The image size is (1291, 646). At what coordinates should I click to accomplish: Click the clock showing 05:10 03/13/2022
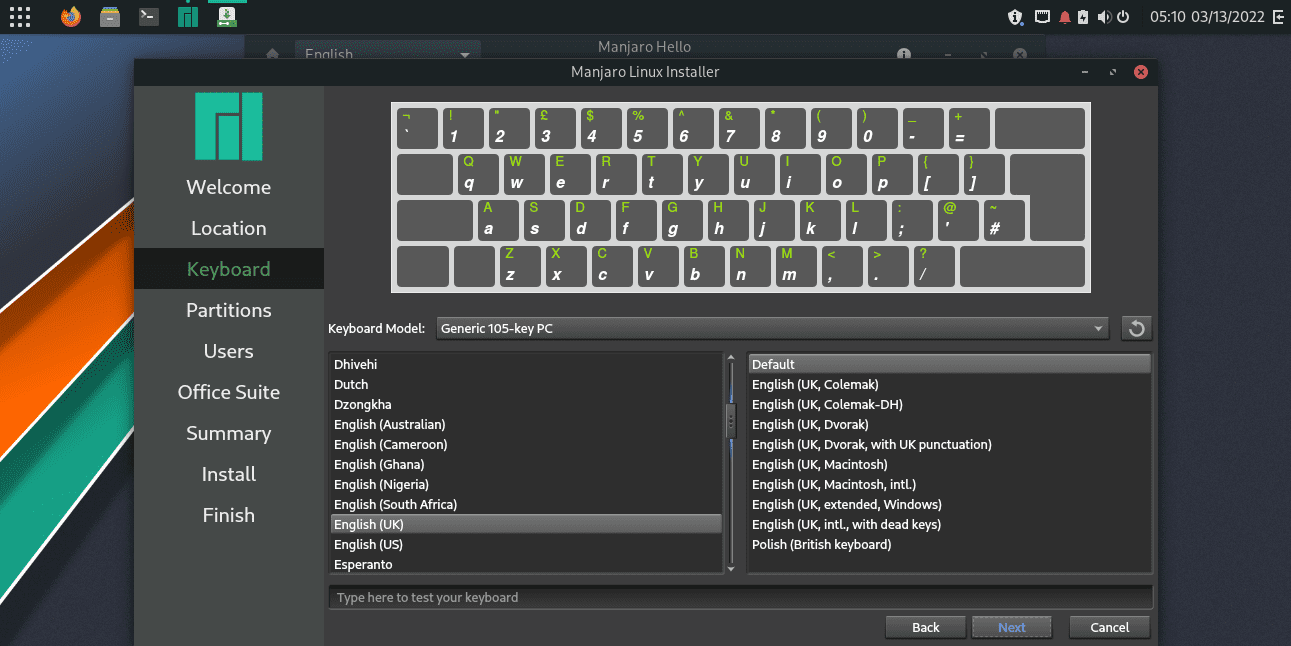pos(1207,17)
